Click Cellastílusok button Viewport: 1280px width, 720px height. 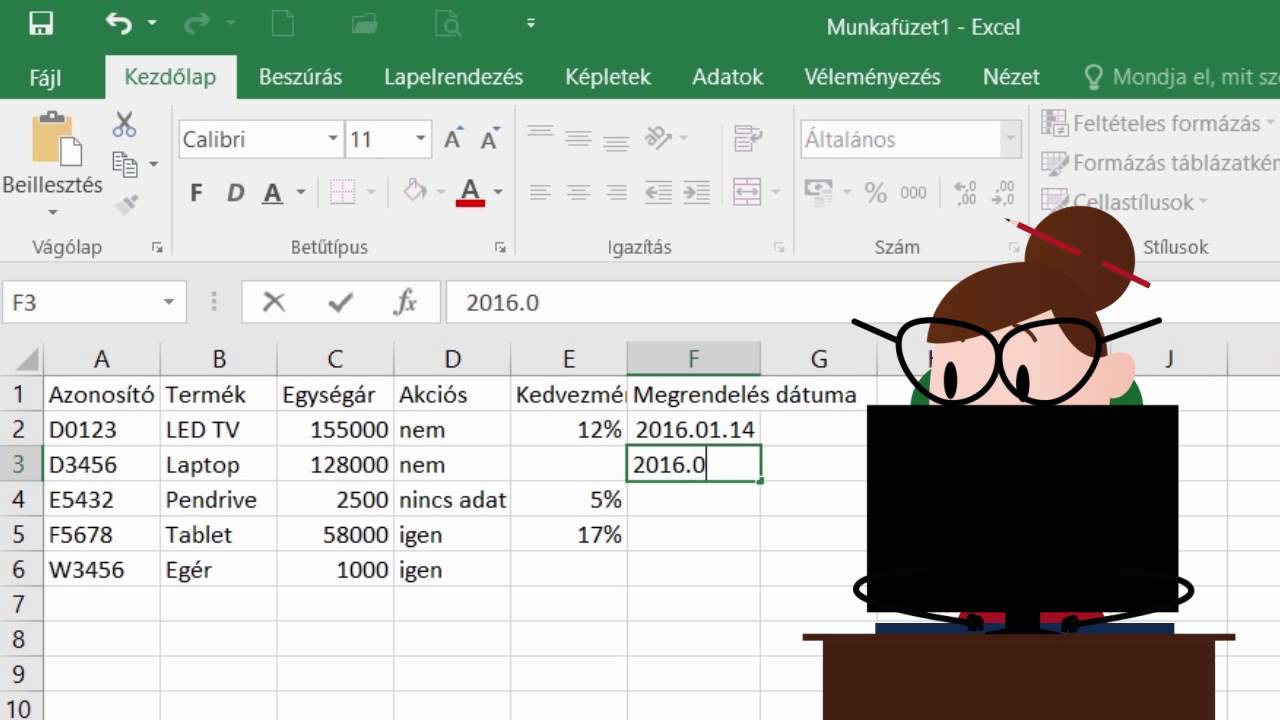point(1125,202)
